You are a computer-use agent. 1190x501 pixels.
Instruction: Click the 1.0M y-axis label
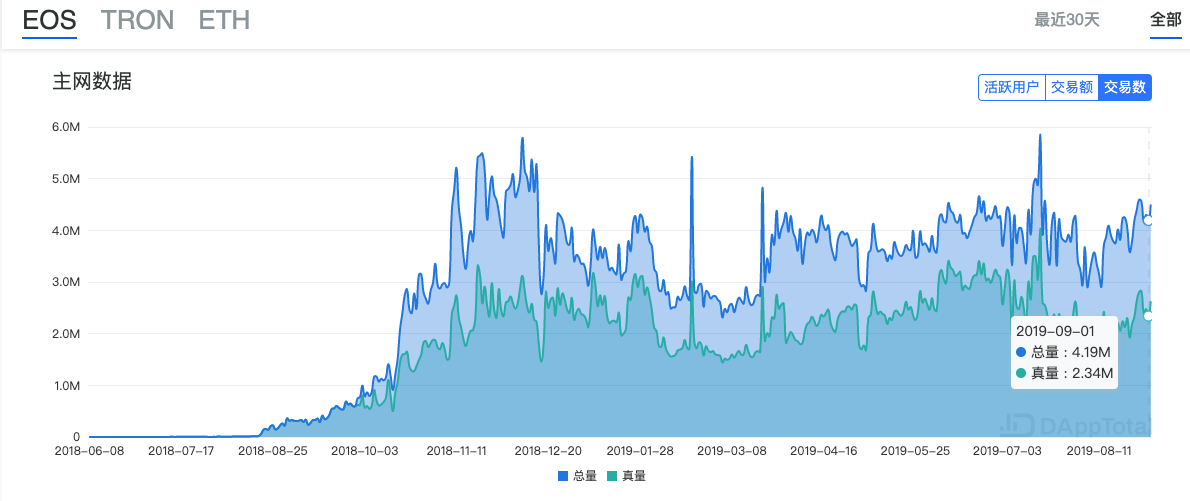point(66,386)
